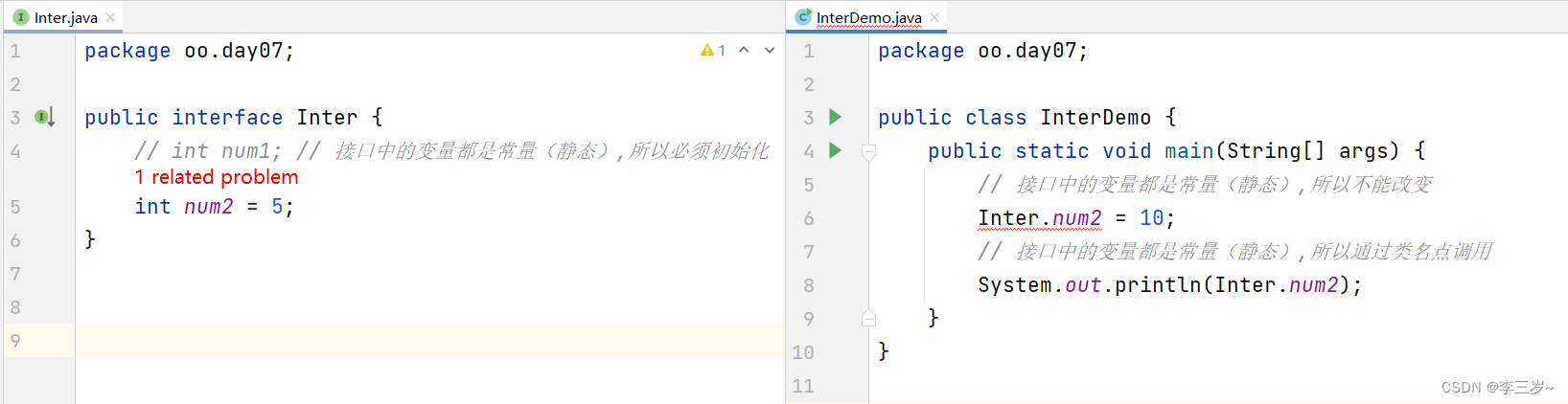Click the underlined Inter.num2 error on line 6
This screenshot has width=1568, height=404.
[1040, 218]
